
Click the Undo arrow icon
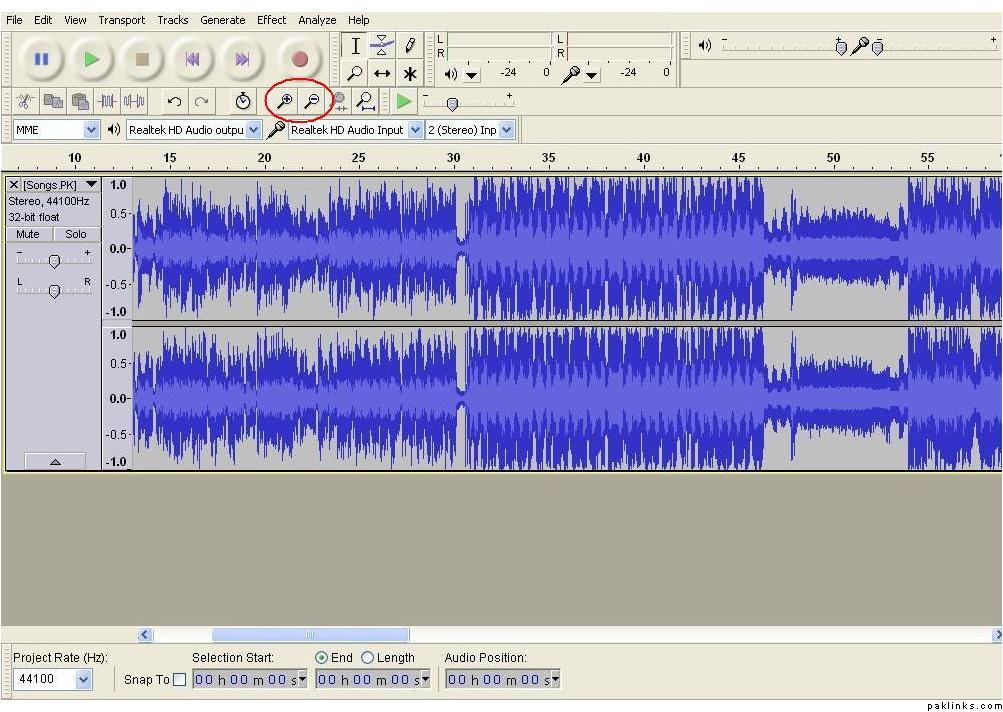pyautogui.click(x=174, y=101)
